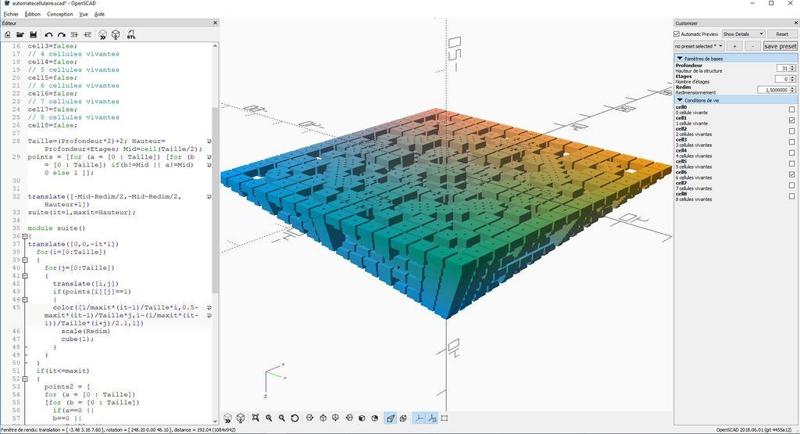
Task: Open the Vue menu
Action: click(84, 14)
